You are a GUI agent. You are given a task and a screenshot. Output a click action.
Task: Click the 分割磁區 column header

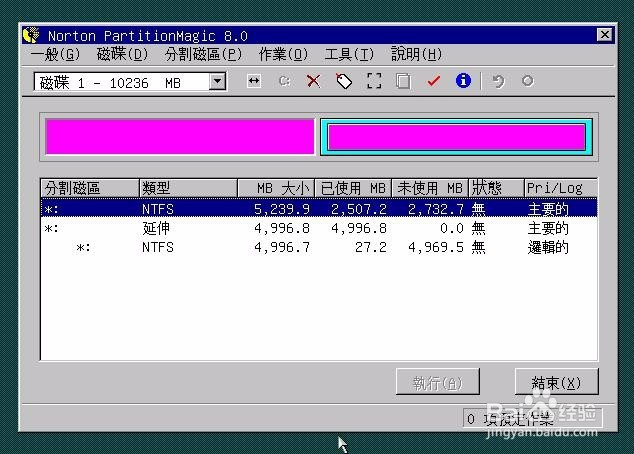[90, 188]
